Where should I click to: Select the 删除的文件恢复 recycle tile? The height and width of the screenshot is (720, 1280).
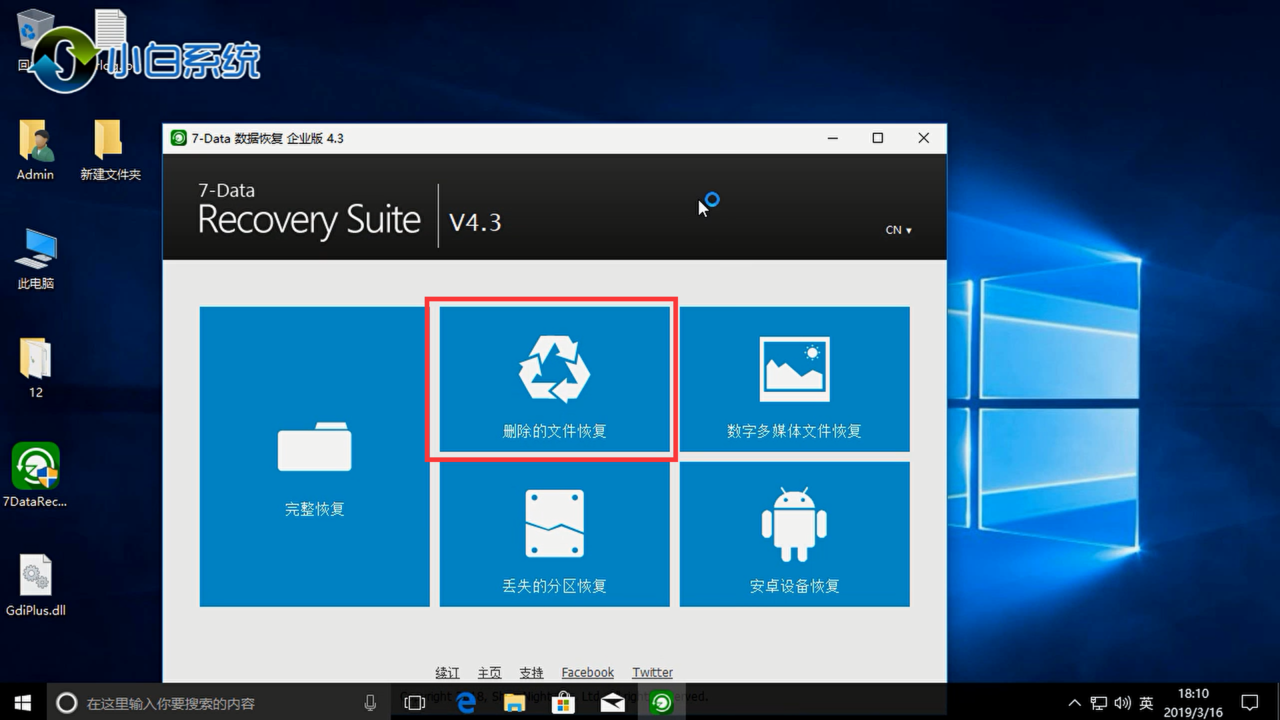[554, 379]
